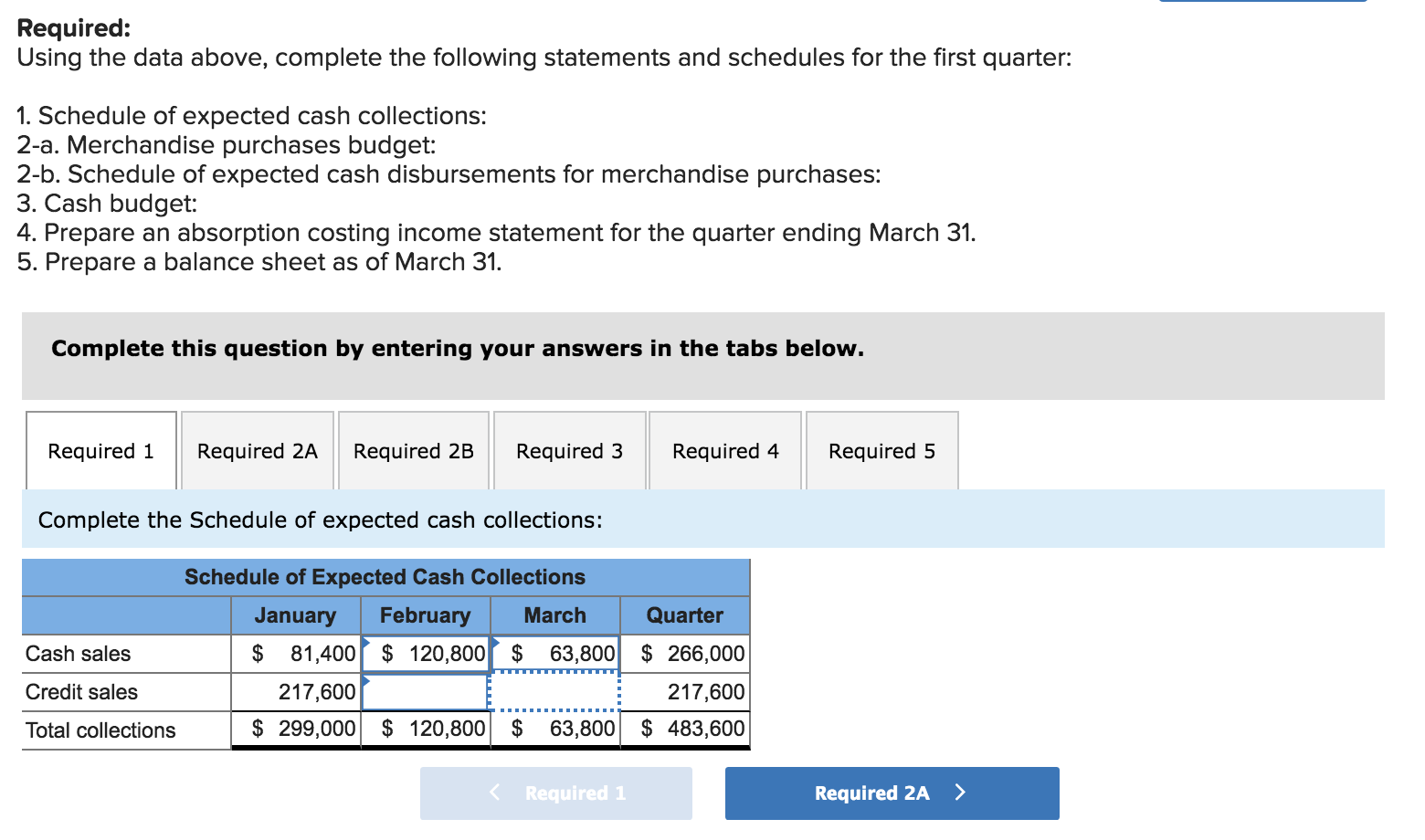Open the Required 5 tab

click(x=881, y=450)
